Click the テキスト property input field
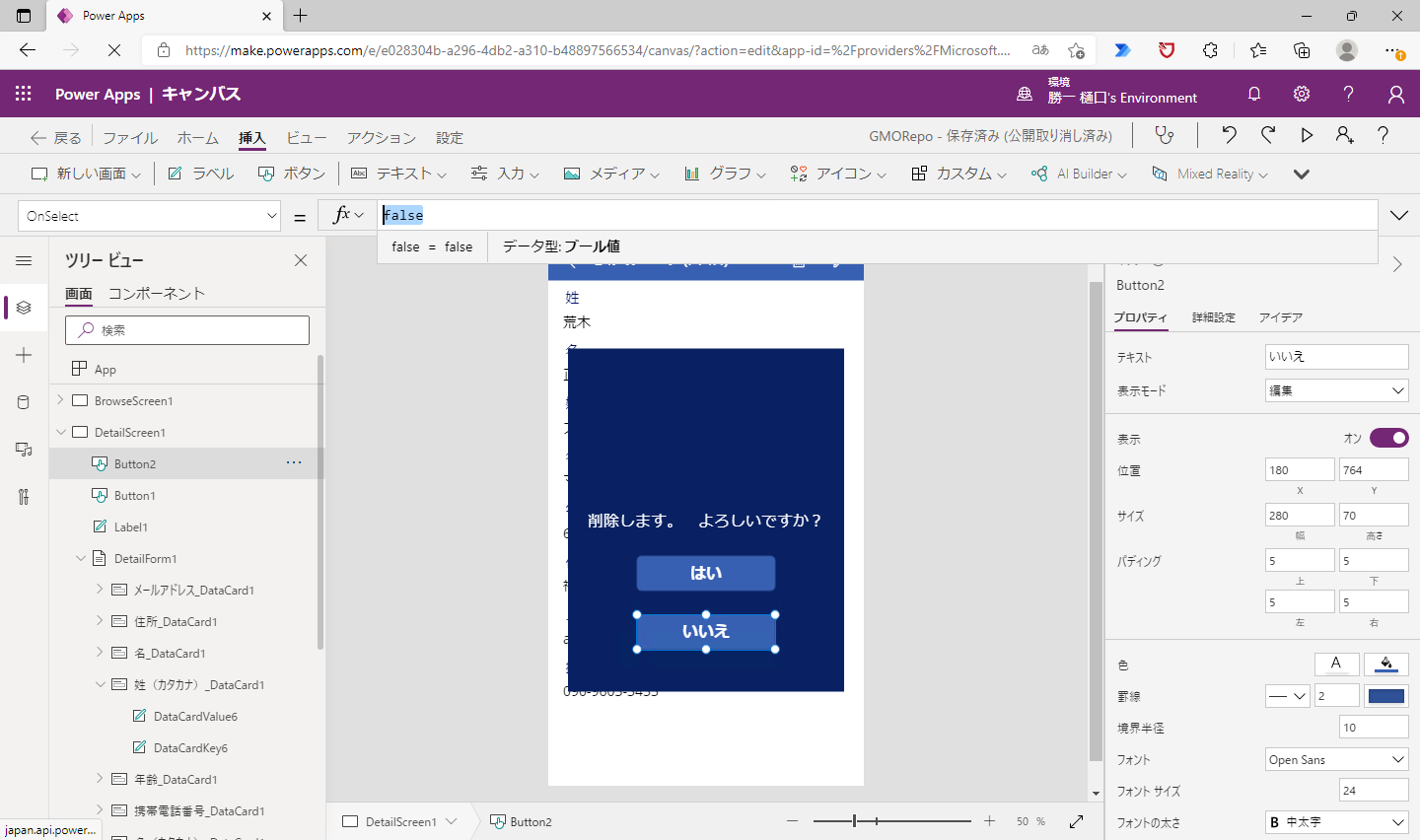The image size is (1420, 840). tap(1337, 356)
